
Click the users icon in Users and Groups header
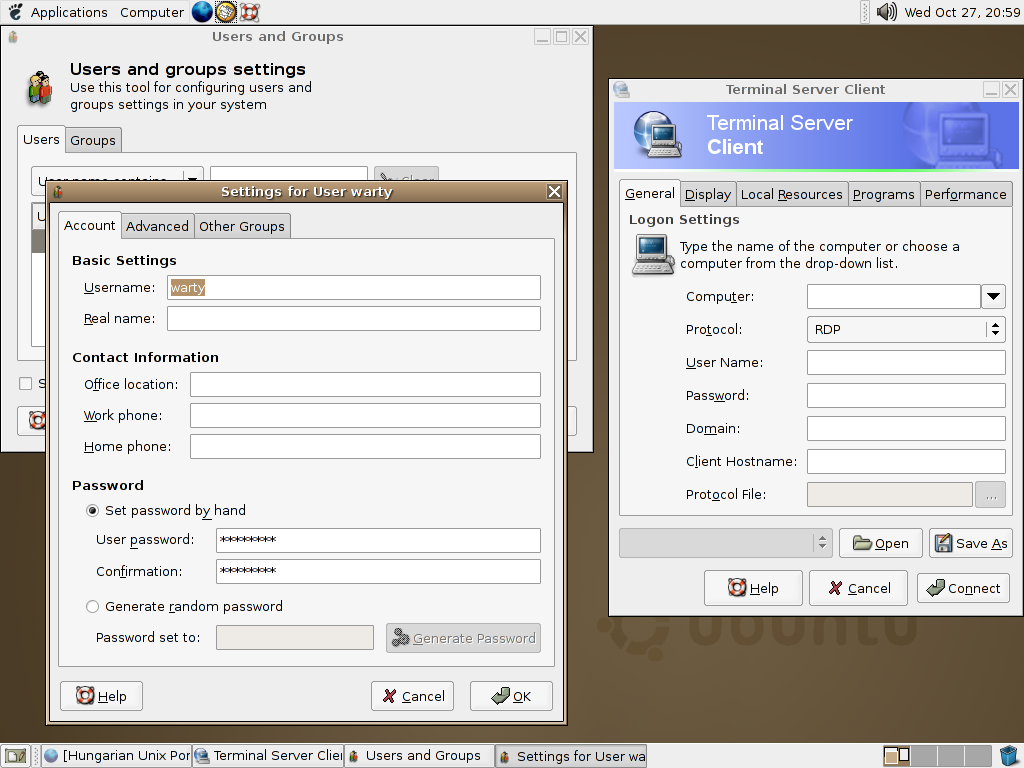pos(40,88)
